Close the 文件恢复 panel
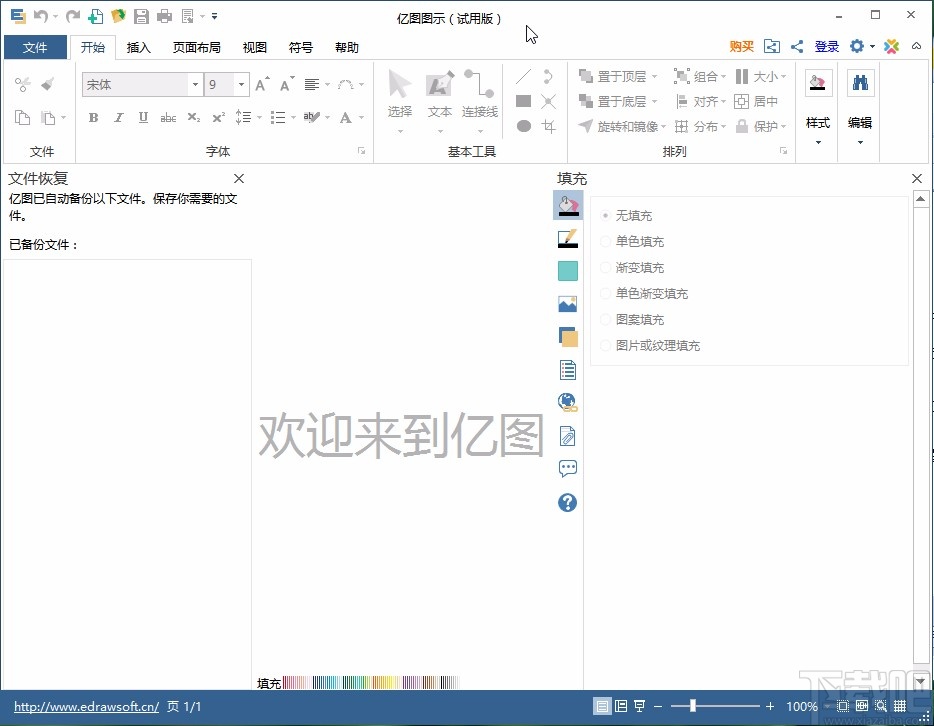The height and width of the screenshot is (726, 934). point(239,178)
